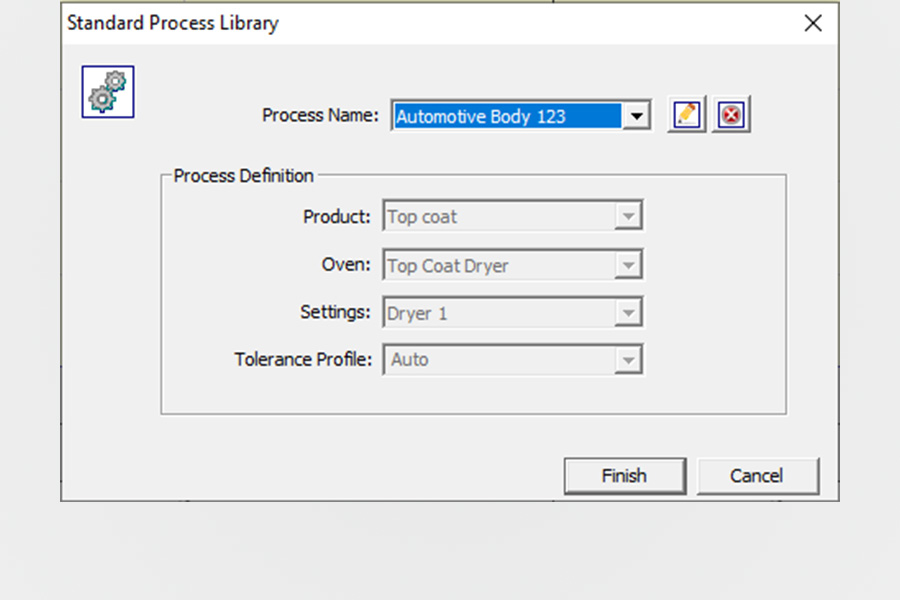900x600 pixels.
Task: Click the red delete process icon
Action: coord(731,114)
